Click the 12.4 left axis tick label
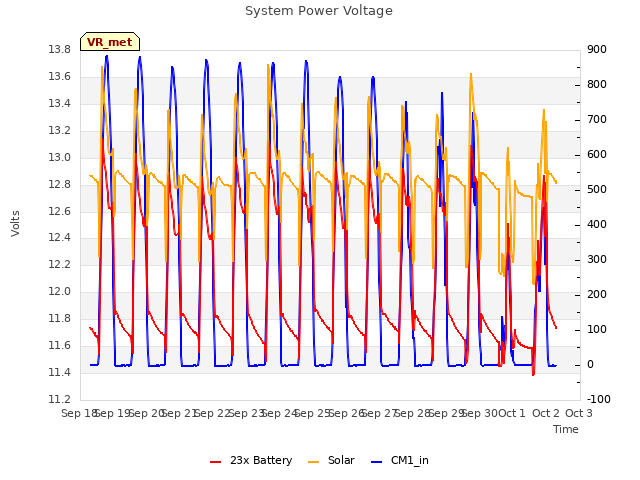This screenshot has width=640, height=480. pyautogui.click(x=59, y=238)
